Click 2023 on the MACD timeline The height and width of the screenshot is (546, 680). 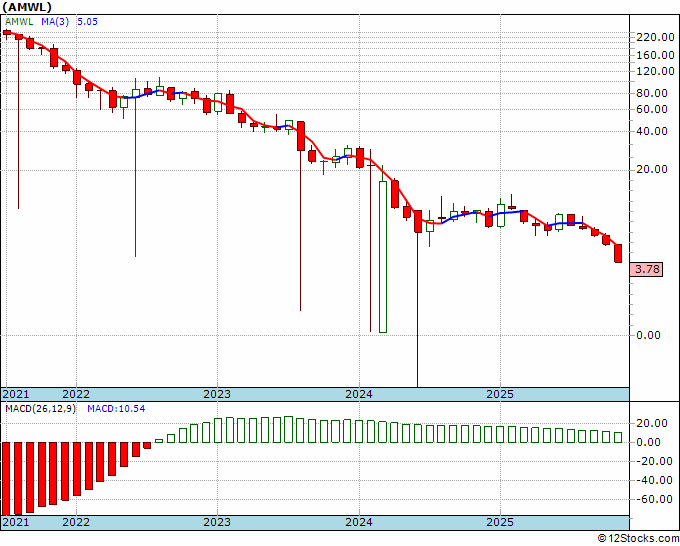tap(217, 522)
